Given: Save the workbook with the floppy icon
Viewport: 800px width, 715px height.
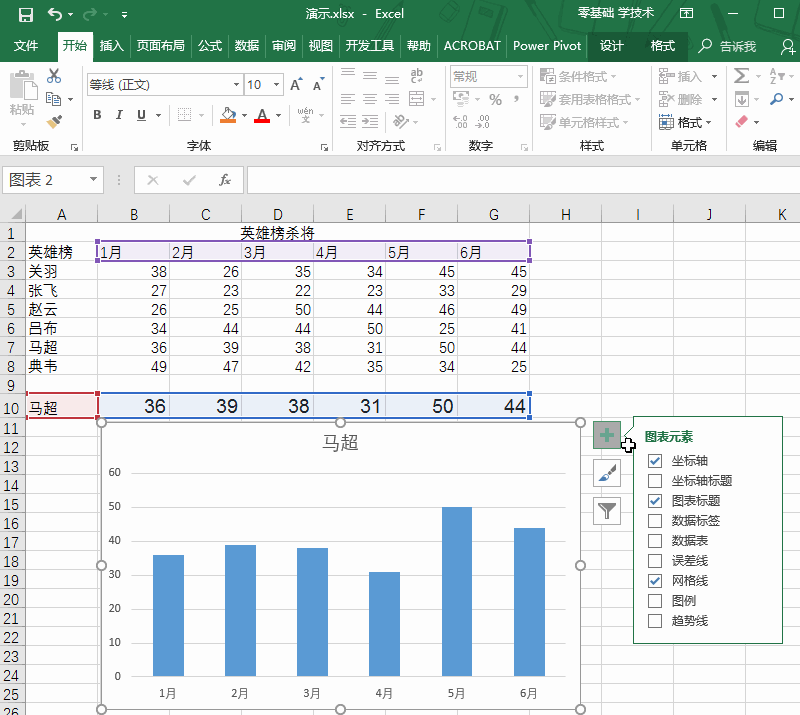Looking at the screenshot, I should click(26, 14).
